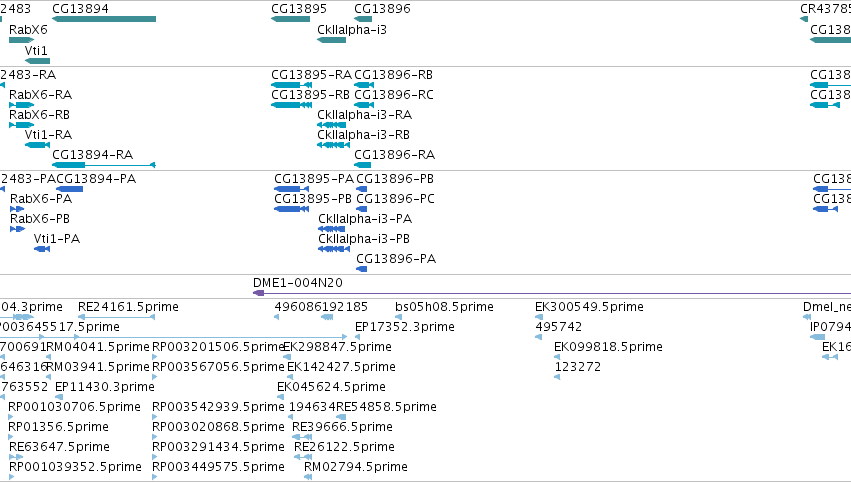The image size is (851, 482).
Task: Click the EK099818.5prime EST label
Action: pos(608,347)
